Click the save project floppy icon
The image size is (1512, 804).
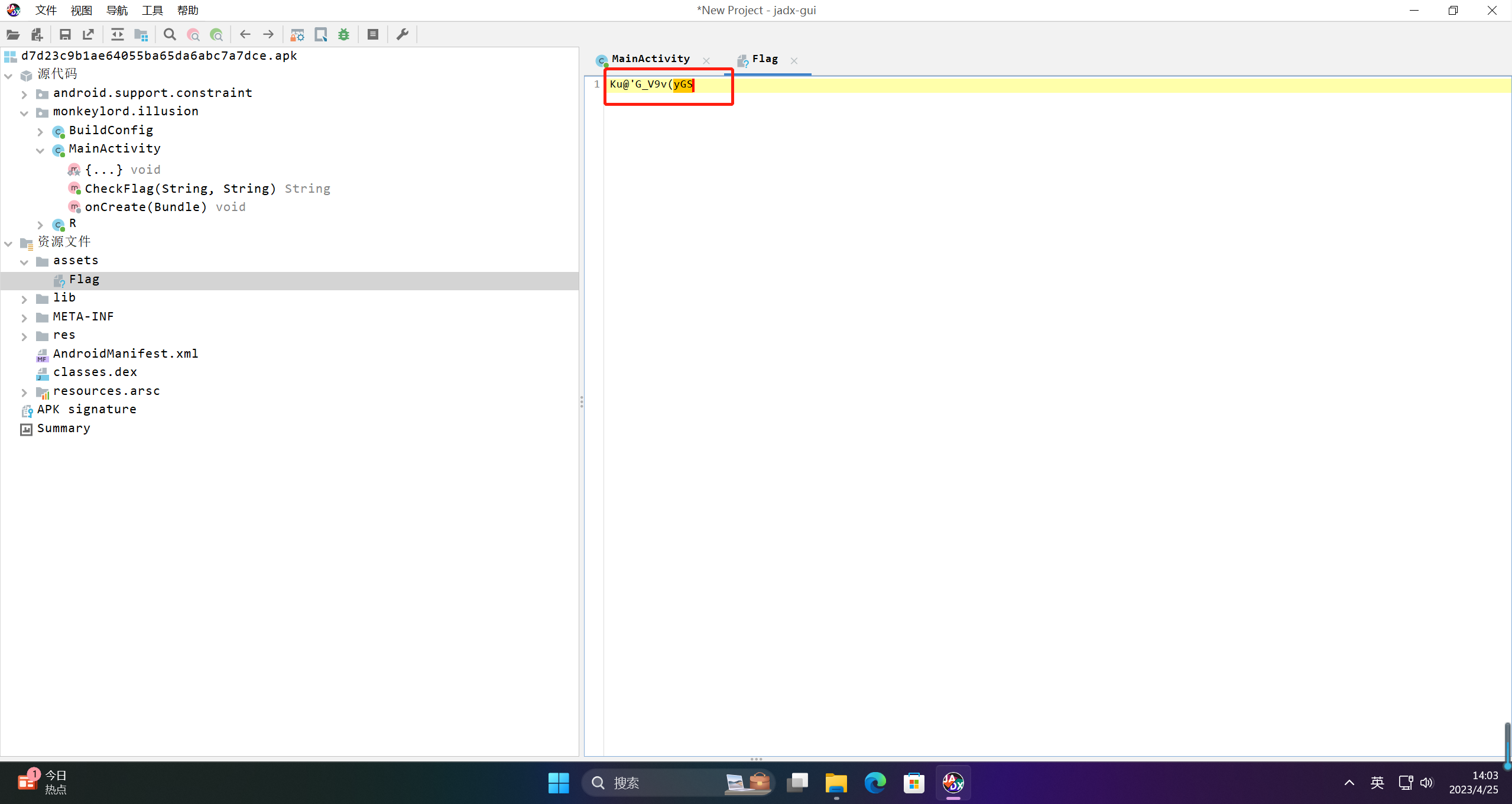coord(65,35)
